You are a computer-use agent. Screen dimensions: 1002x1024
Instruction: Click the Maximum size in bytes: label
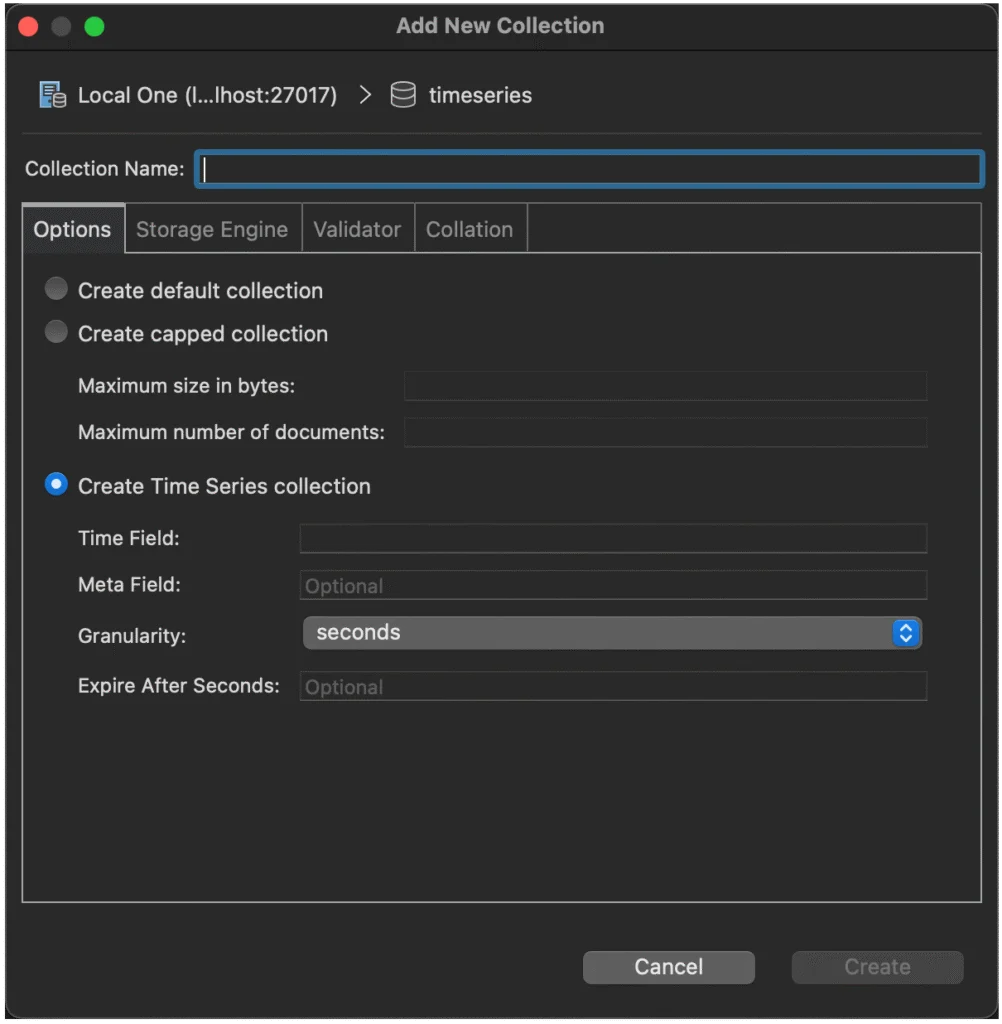tap(187, 386)
